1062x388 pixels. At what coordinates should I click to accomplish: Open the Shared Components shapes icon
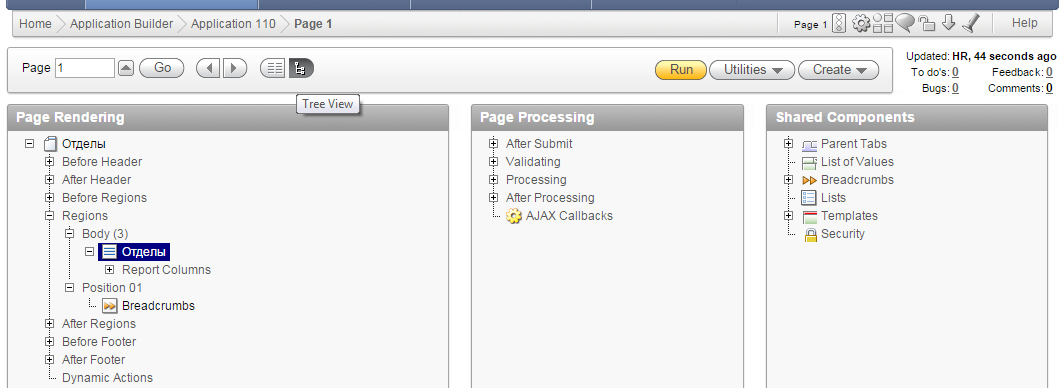point(883,24)
